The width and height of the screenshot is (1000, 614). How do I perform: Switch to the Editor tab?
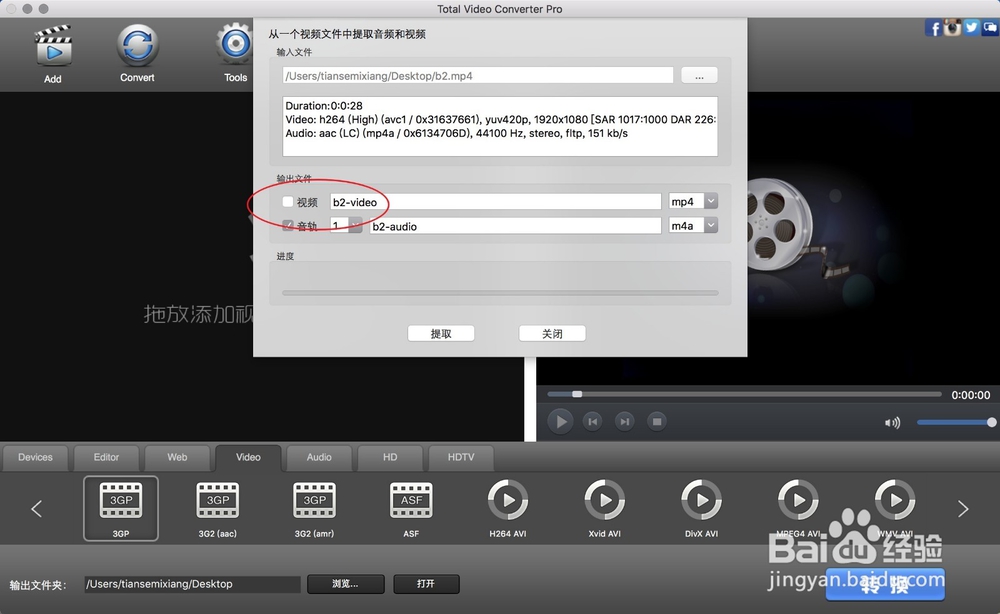107,457
